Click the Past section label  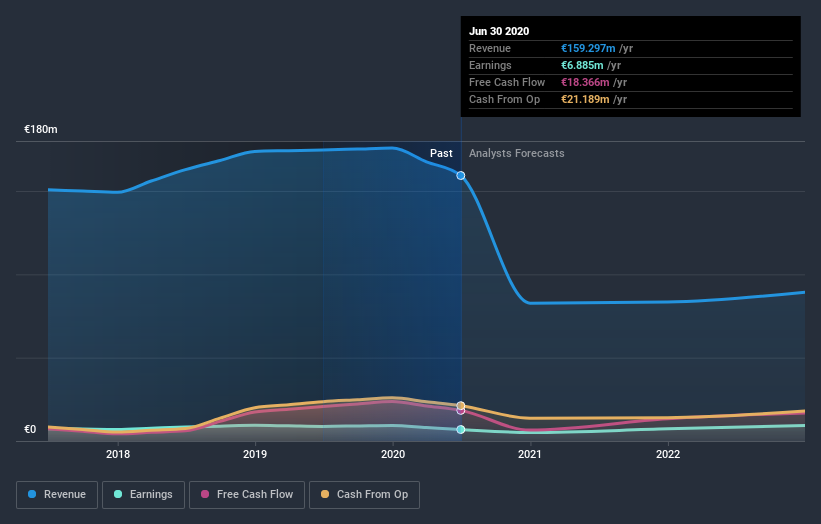[x=441, y=153]
